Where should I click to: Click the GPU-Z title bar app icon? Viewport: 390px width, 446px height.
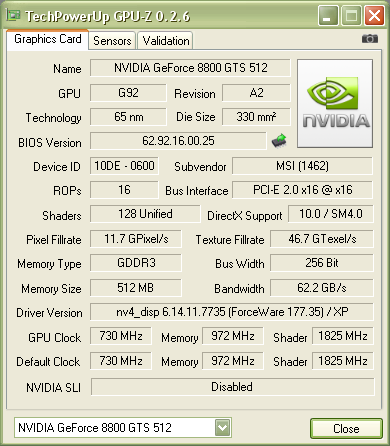[x=14, y=15]
